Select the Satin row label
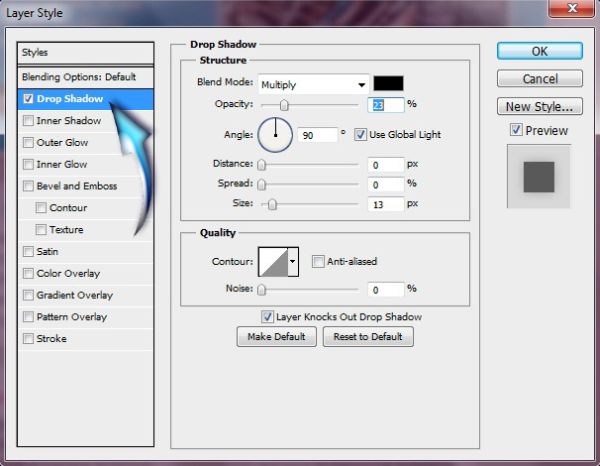The width and height of the screenshot is (600, 466). coord(47,251)
